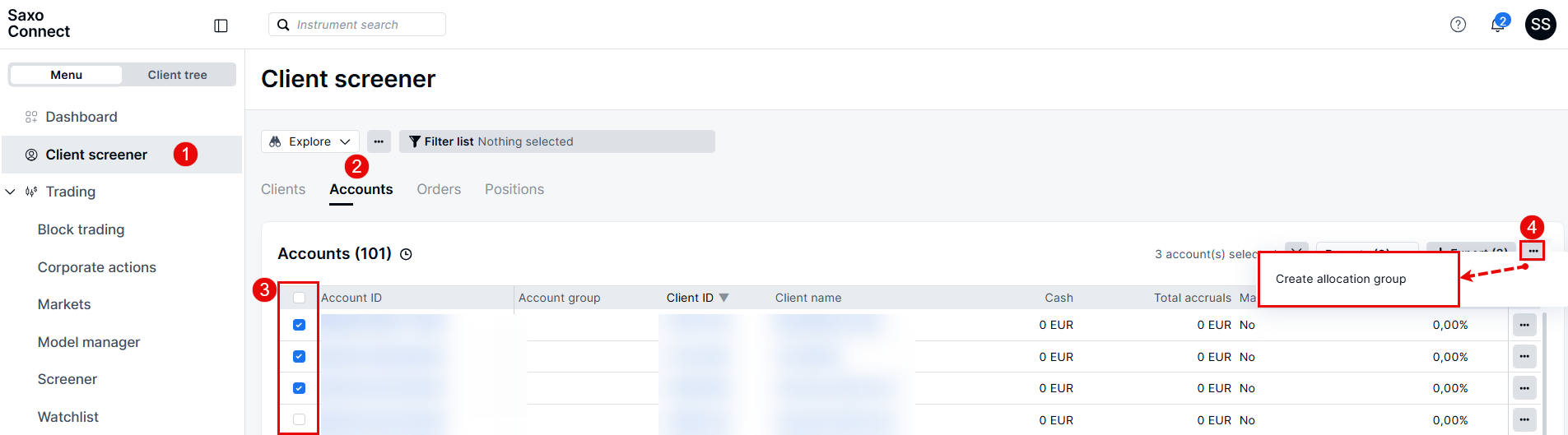
Task: Open row actions menu for first account
Action: (x=1524, y=325)
